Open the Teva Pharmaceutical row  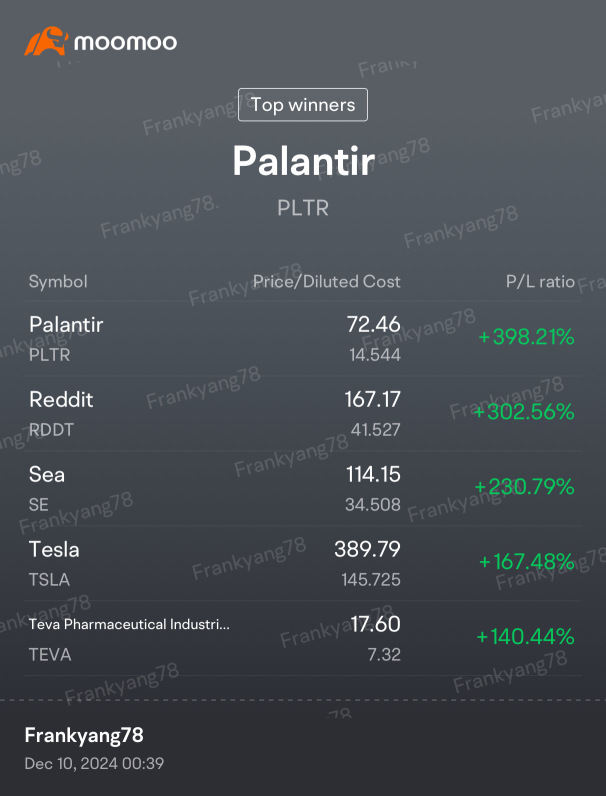click(x=303, y=639)
